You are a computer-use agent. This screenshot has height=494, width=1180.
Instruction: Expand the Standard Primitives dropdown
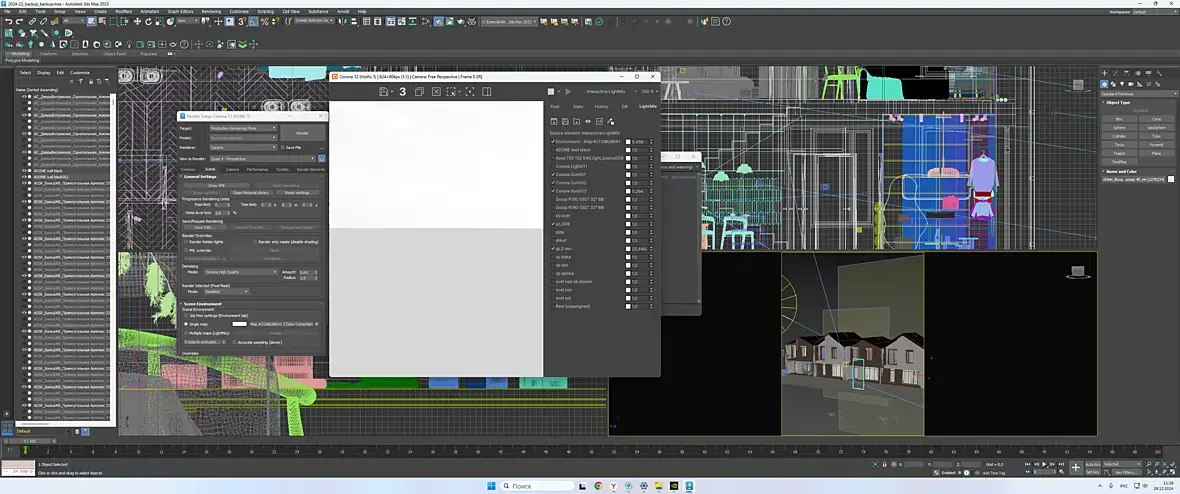tap(1139, 93)
